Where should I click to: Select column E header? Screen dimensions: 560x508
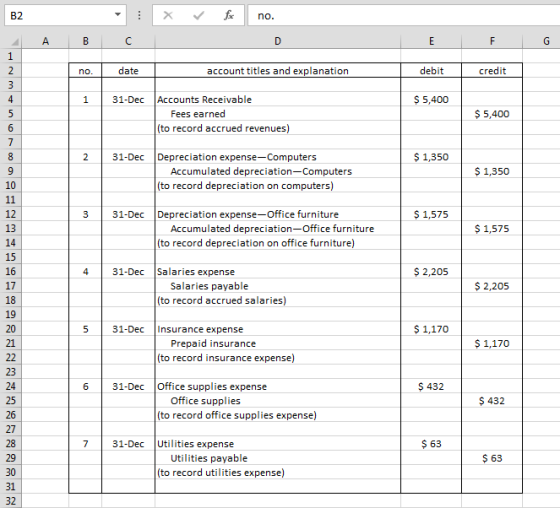coord(431,41)
